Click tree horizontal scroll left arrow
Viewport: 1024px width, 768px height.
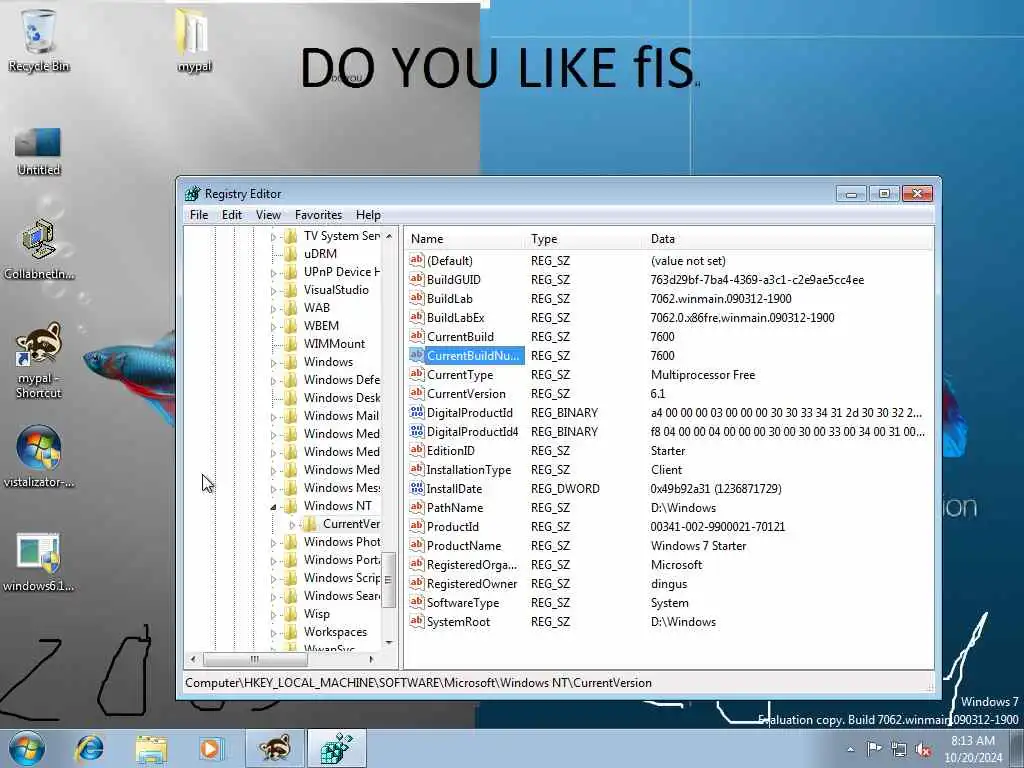[193, 659]
